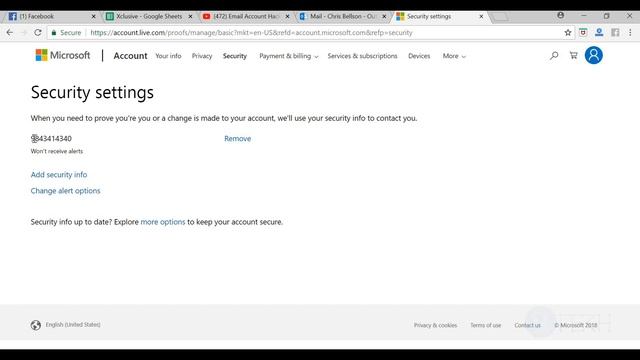Click the Microsoft logo
Screen dimensions: 640x360
tap(62, 55)
